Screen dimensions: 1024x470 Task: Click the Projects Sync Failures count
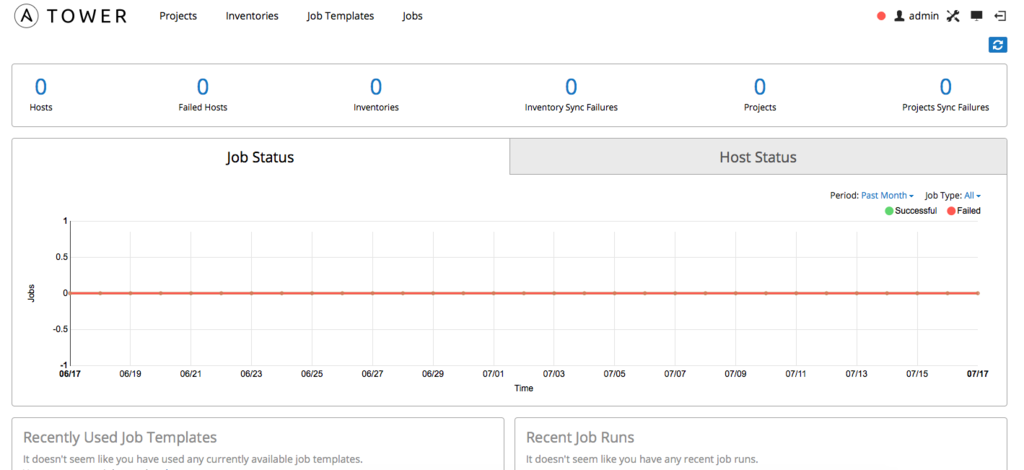pyautogui.click(x=945, y=87)
